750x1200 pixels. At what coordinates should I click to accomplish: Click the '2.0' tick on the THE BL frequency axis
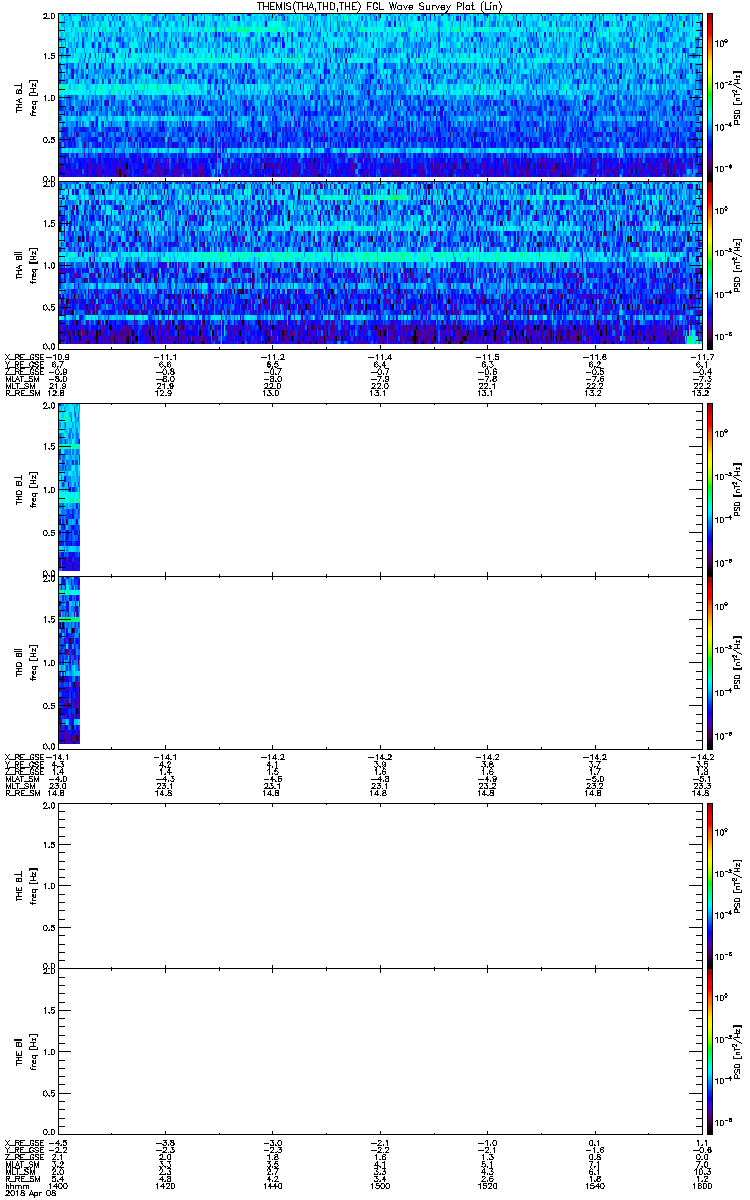click(x=47, y=806)
